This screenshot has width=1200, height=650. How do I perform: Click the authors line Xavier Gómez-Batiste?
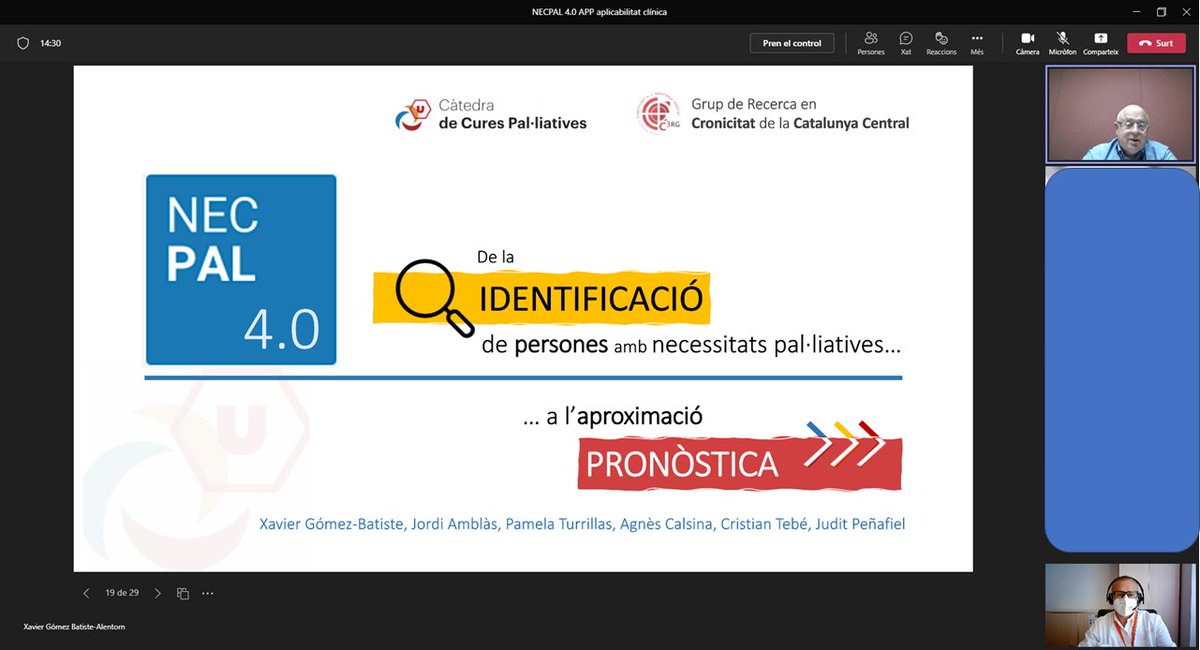(x=582, y=524)
